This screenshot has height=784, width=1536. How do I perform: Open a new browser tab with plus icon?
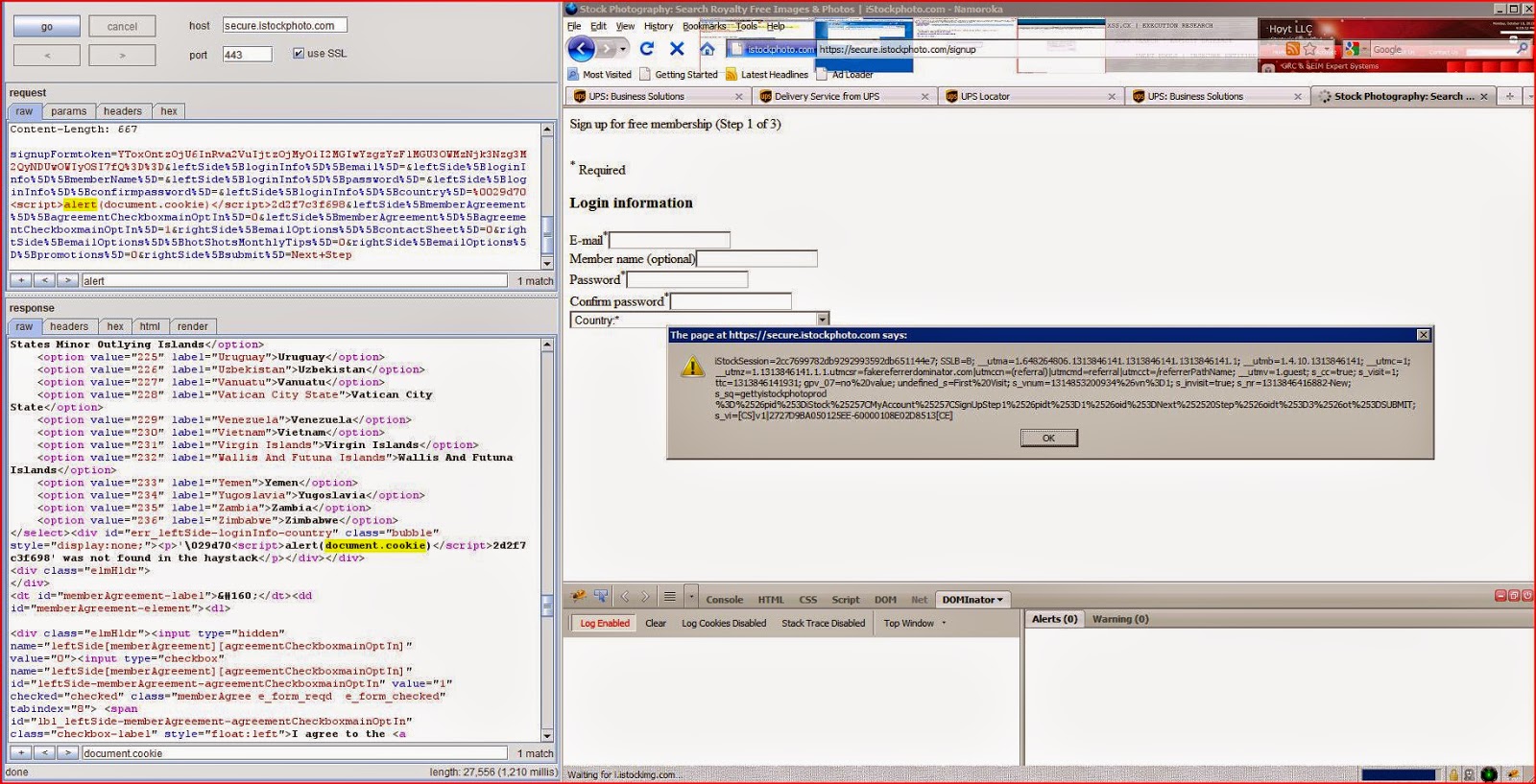pyautogui.click(x=1510, y=96)
